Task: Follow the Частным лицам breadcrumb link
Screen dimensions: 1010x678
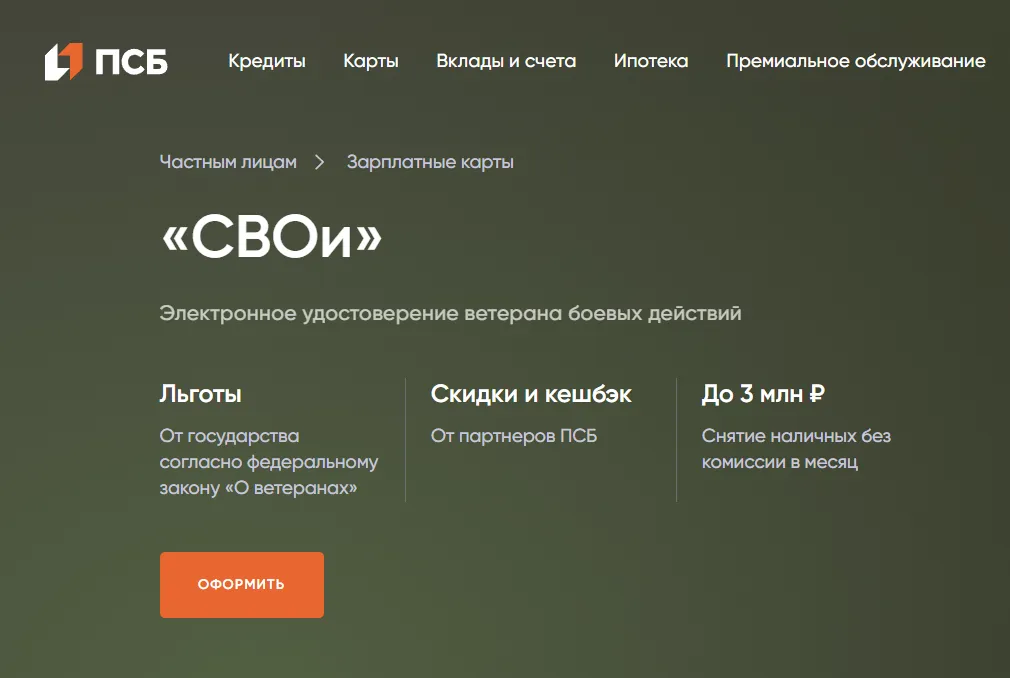Action: tap(228, 162)
